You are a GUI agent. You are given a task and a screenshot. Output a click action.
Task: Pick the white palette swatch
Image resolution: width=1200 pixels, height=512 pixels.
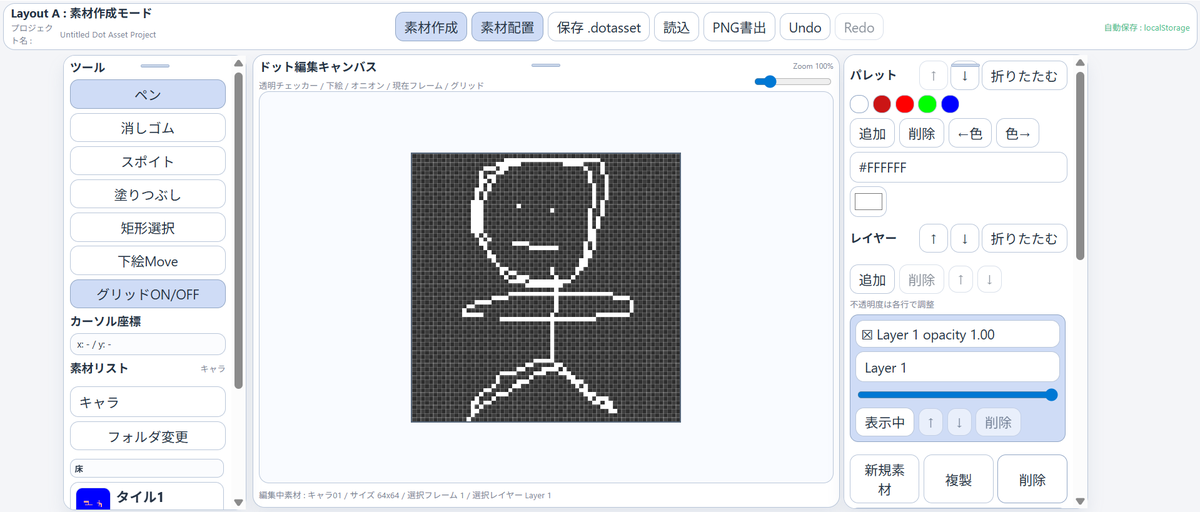click(x=859, y=104)
